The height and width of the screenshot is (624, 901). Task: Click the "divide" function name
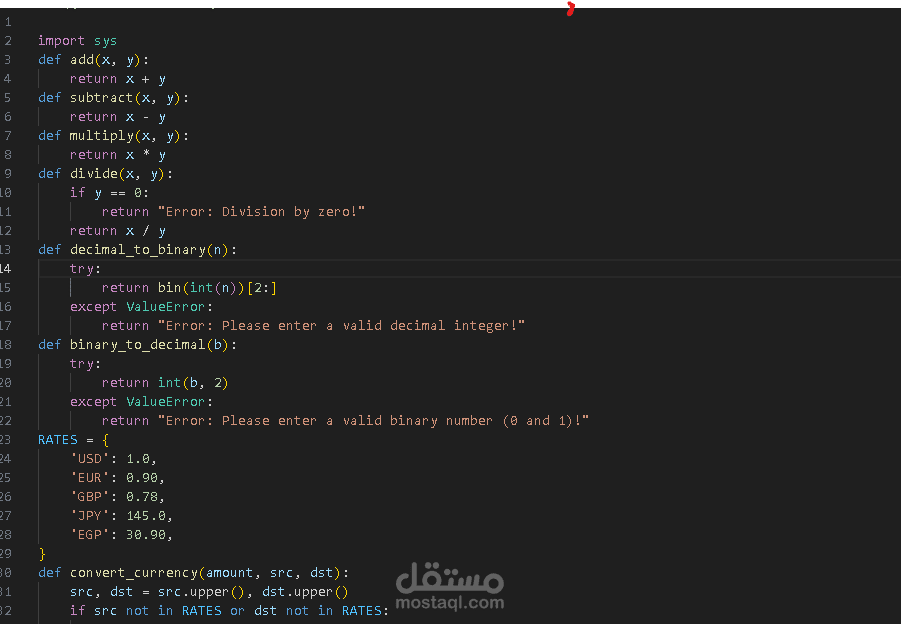click(94, 174)
